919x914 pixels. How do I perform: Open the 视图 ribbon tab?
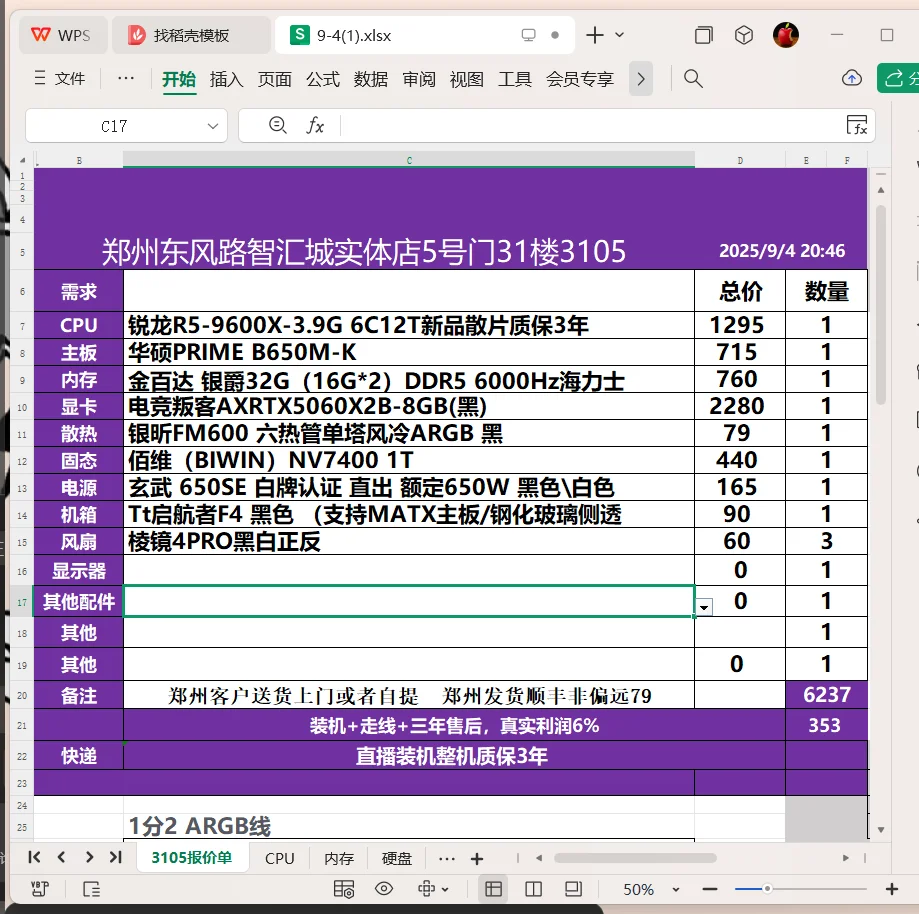click(467, 79)
